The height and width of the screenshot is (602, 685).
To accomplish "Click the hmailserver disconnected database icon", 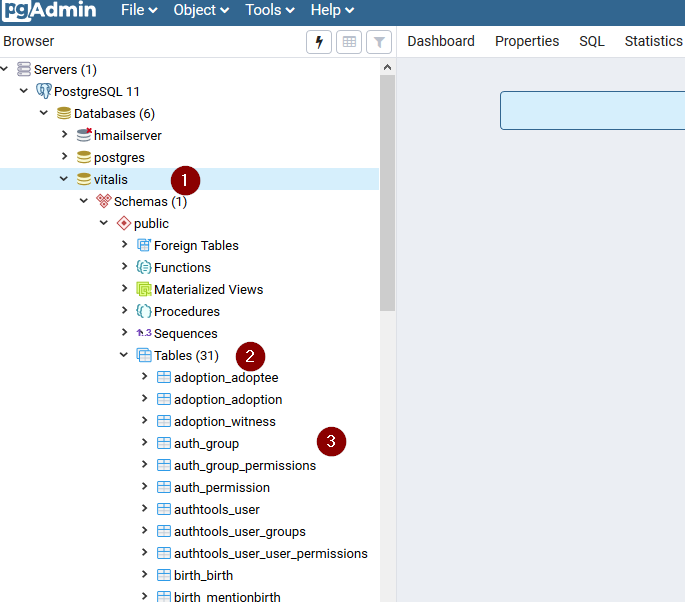I will (84, 135).
